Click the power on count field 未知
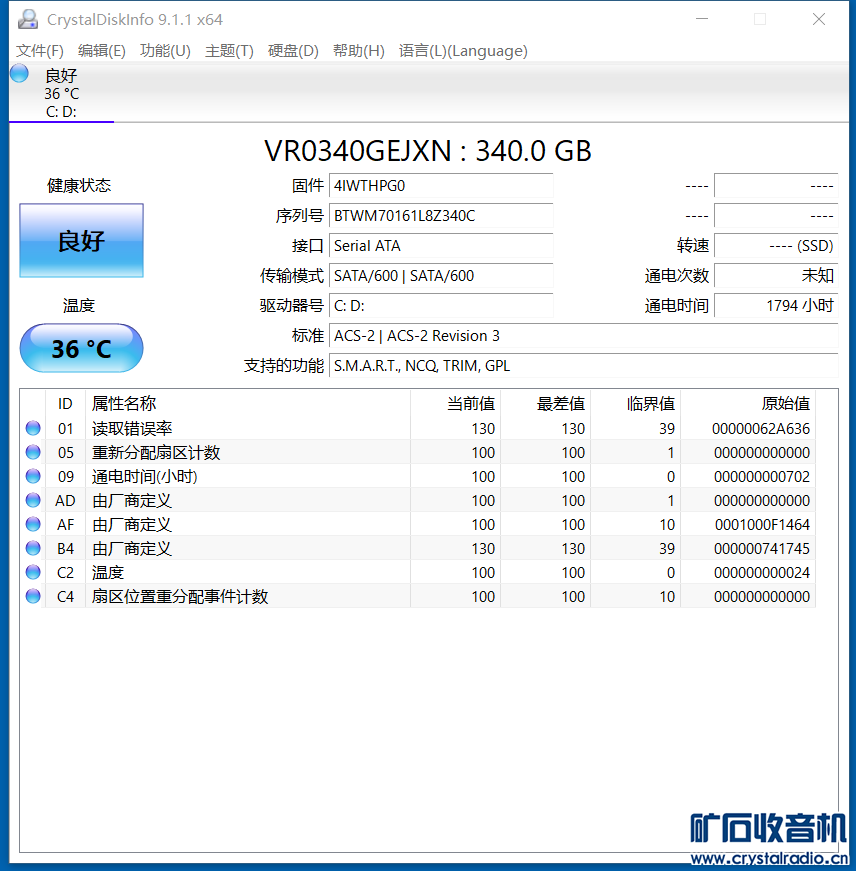Image resolution: width=856 pixels, height=871 pixels. coord(776,276)
